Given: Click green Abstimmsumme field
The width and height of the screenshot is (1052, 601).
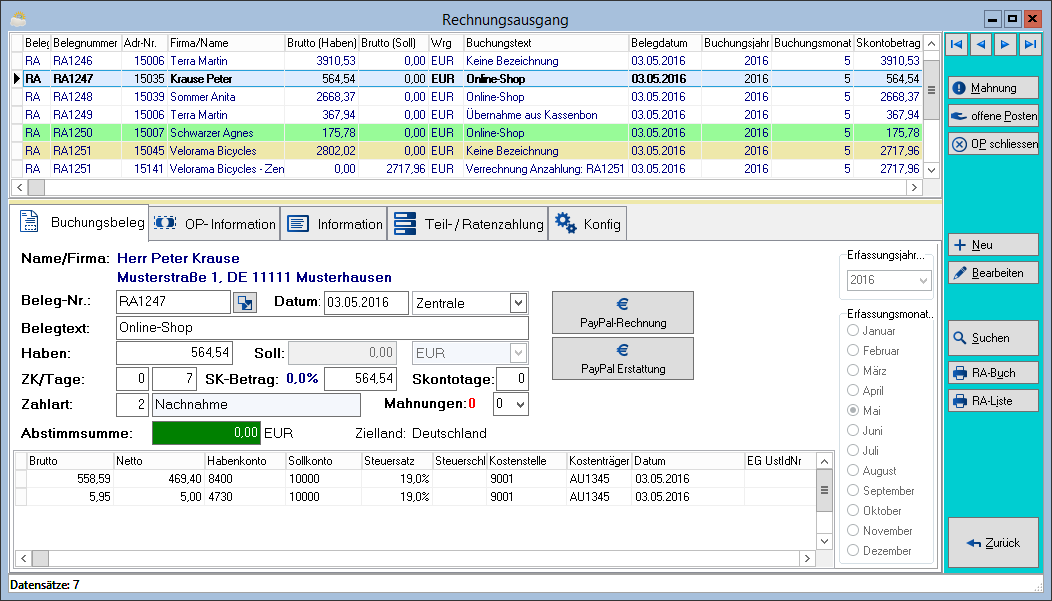Looking at the screenshot, I should [x=206, y=433].
